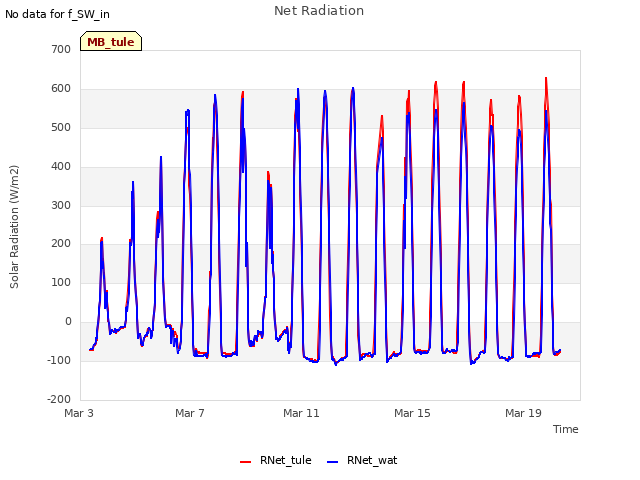Screen dimensions: 640x480
Task: Click the Mar 11 x-axis label
Action: (301, 413)
